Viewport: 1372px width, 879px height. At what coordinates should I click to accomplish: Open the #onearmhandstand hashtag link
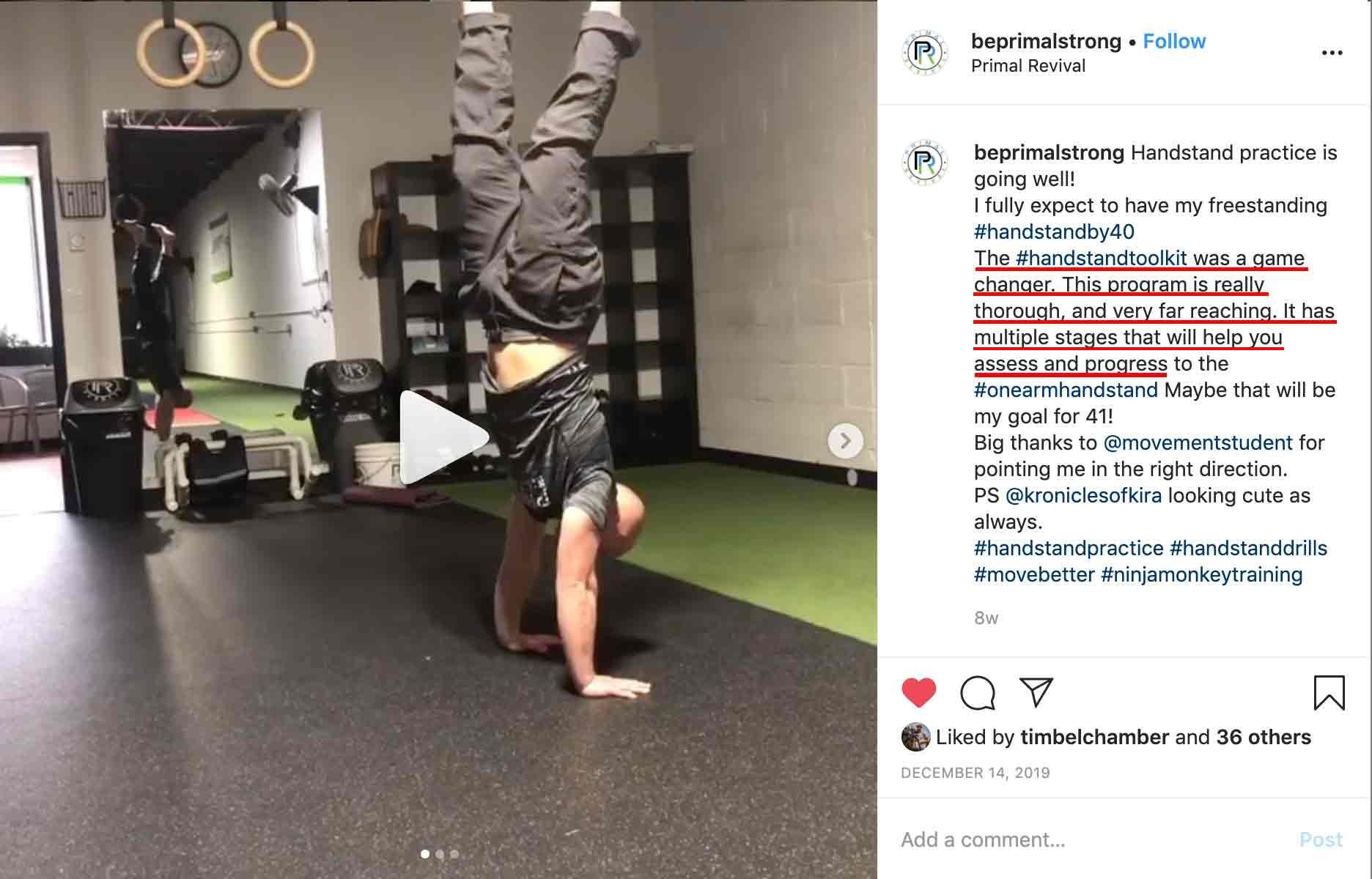[x=1066, y=390]
